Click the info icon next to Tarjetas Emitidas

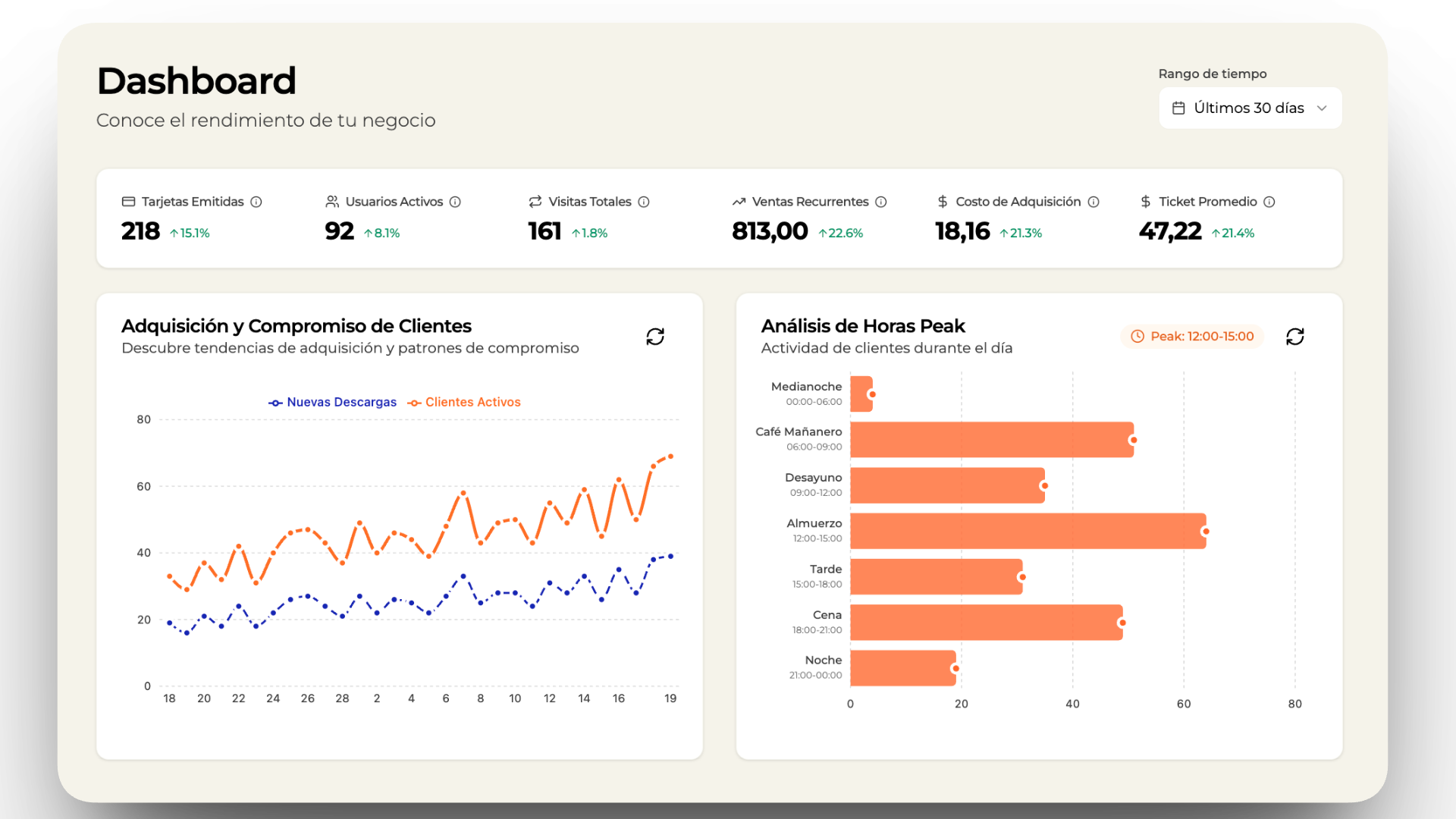257,202
